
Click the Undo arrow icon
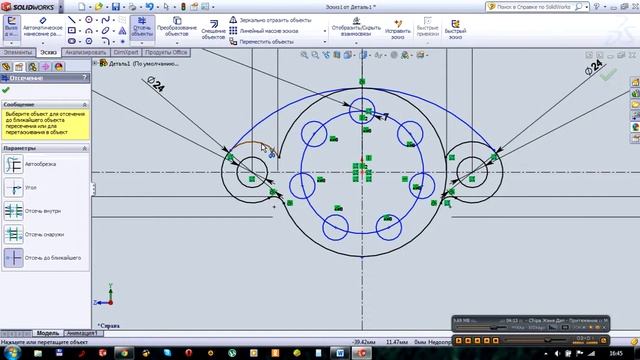pos(149,7)
